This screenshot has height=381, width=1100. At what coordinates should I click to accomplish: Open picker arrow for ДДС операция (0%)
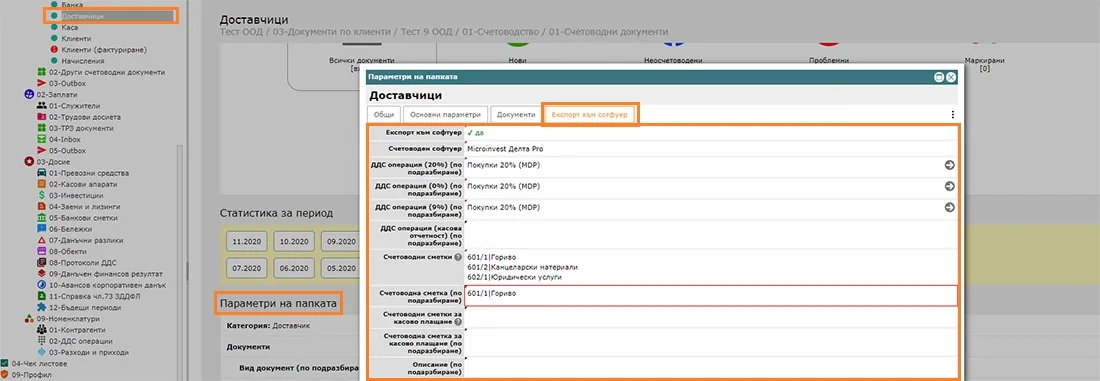[950, 187]
